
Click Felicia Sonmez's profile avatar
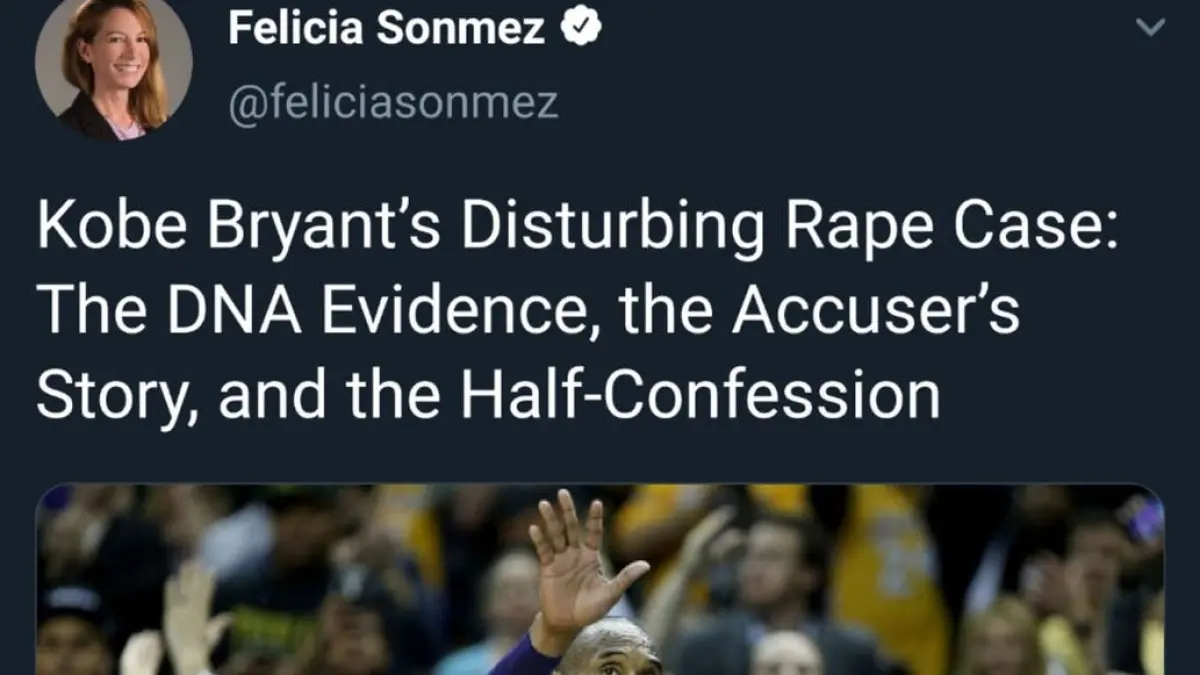(x=113, y=66)
